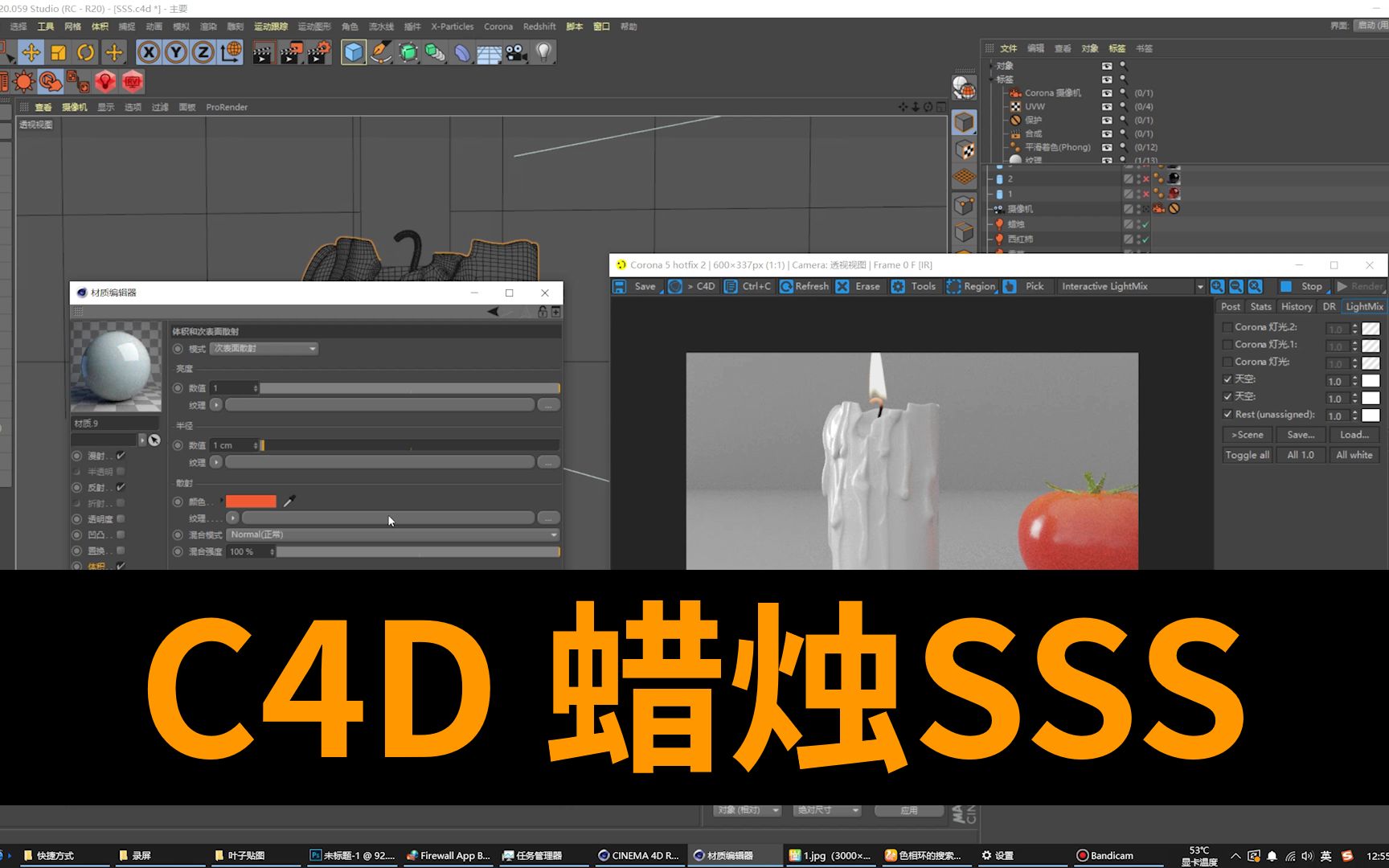Click the Refresh button in Corona VFB

coord(804,286)
